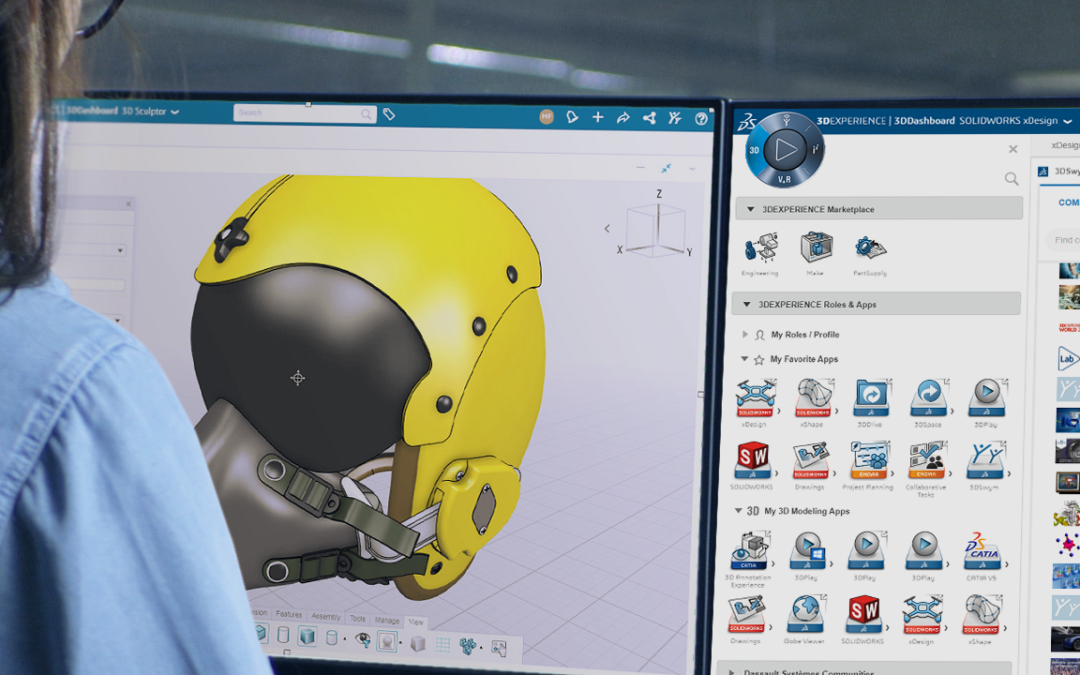Viewport: 1080px width, 675px height.
Task: Launch SOLIDWORKS in My 3D Modeling Apps
Action: pyautogui.click(x=864, y=614)
